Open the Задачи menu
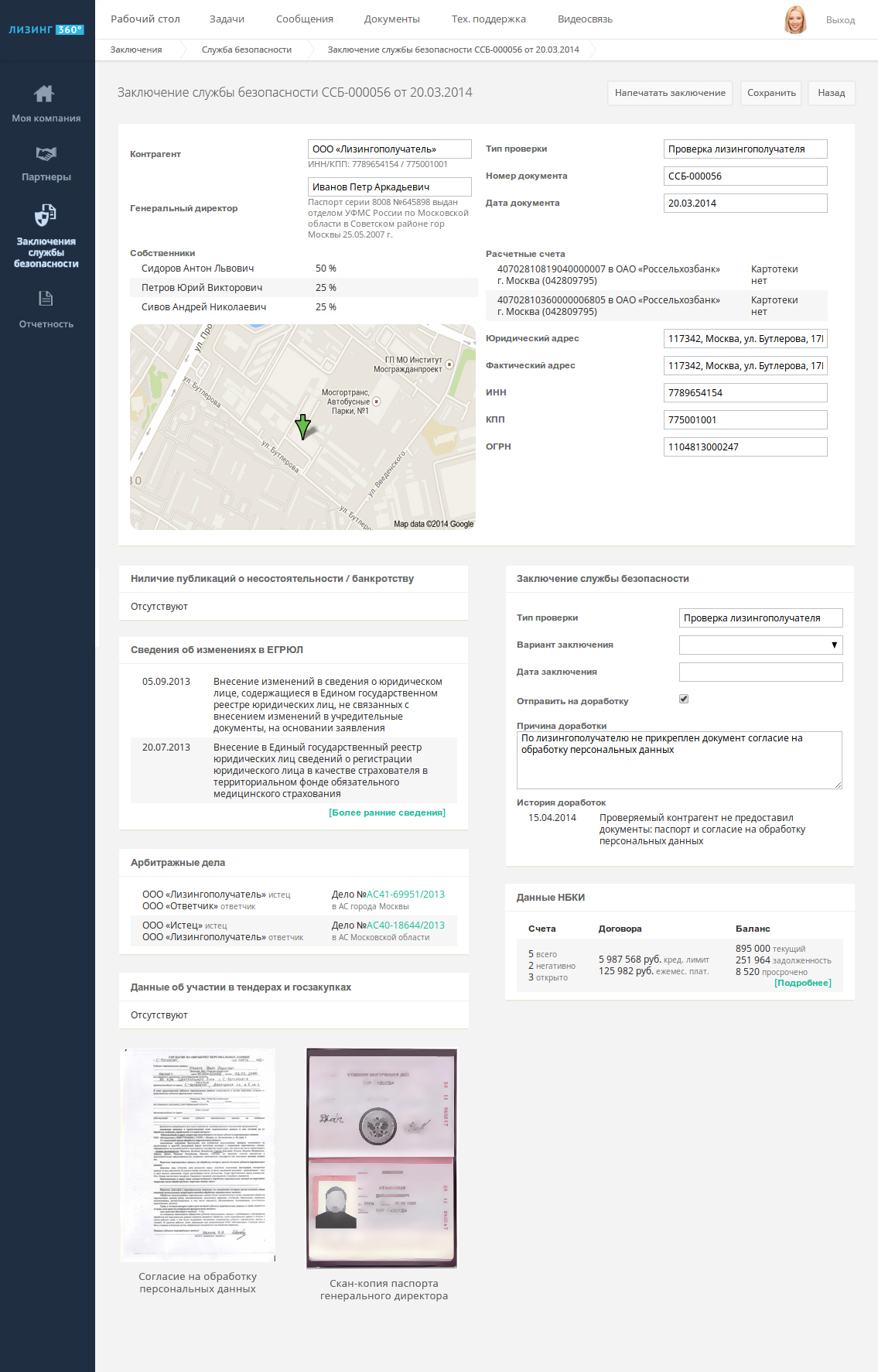Viewport: 878px width, 1372px height. tap(227, 19)
